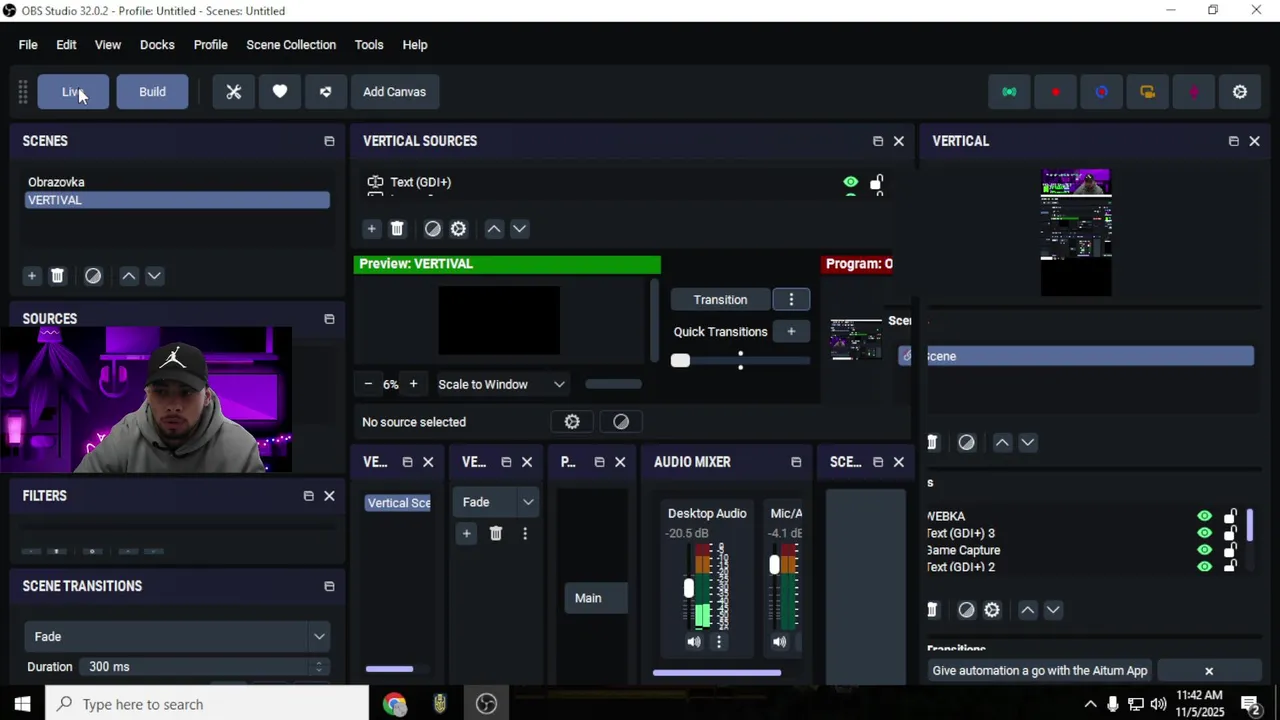
Task: Add a new scene with the plus icon
Action: click(x=32, y=276)
